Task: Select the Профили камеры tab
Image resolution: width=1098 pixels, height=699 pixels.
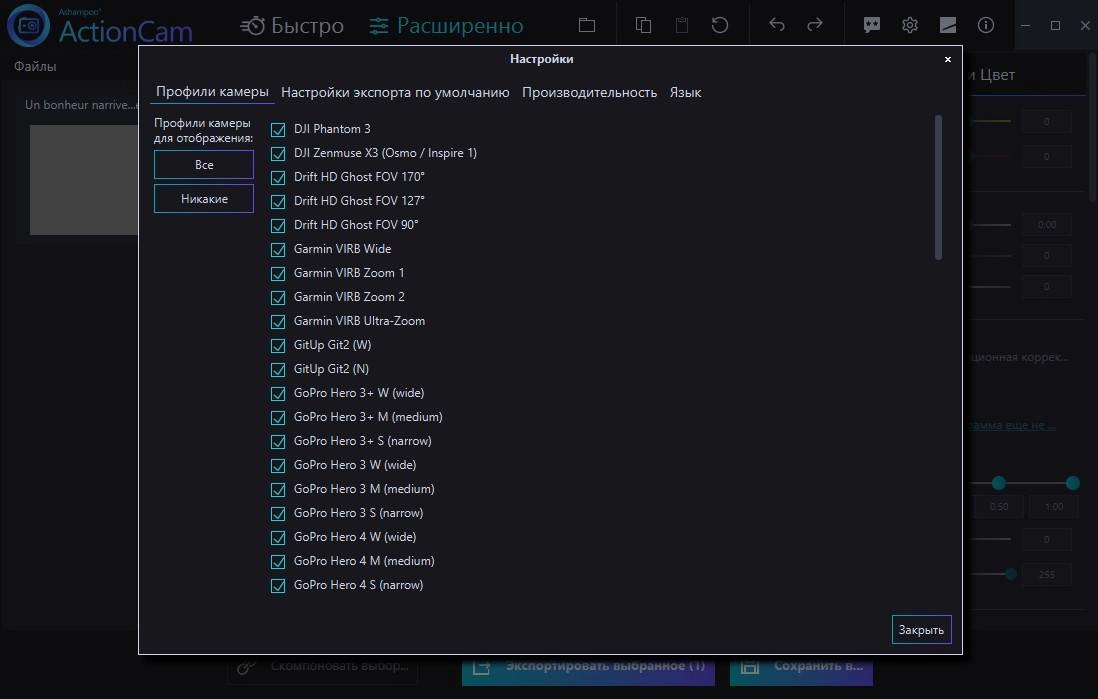Action: [212, 92]
